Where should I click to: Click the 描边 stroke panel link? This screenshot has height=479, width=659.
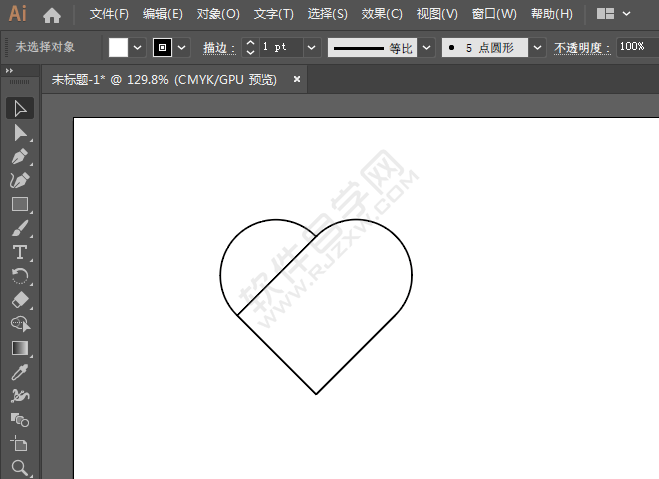(218, 47)
